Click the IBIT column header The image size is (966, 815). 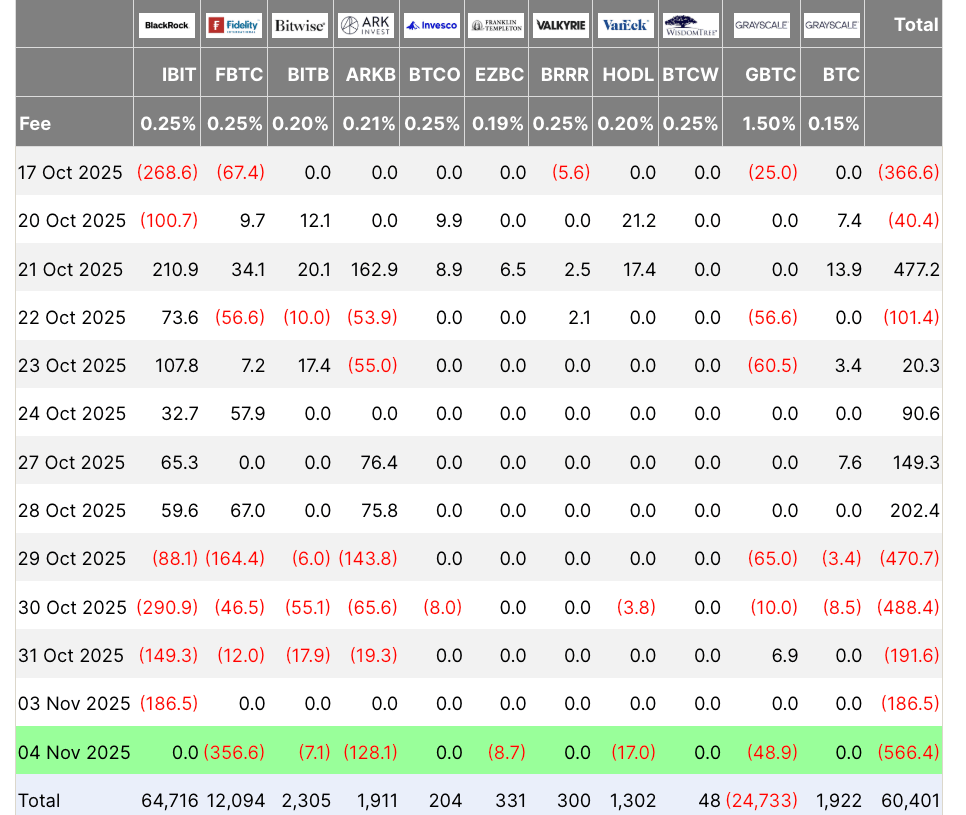click(x=179, y=74)
